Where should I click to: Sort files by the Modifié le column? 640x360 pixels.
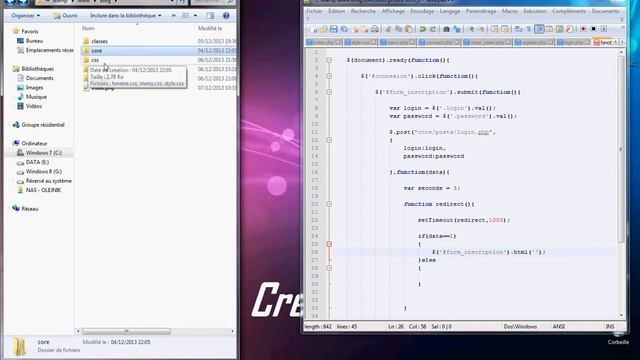[x=210, y=28]
